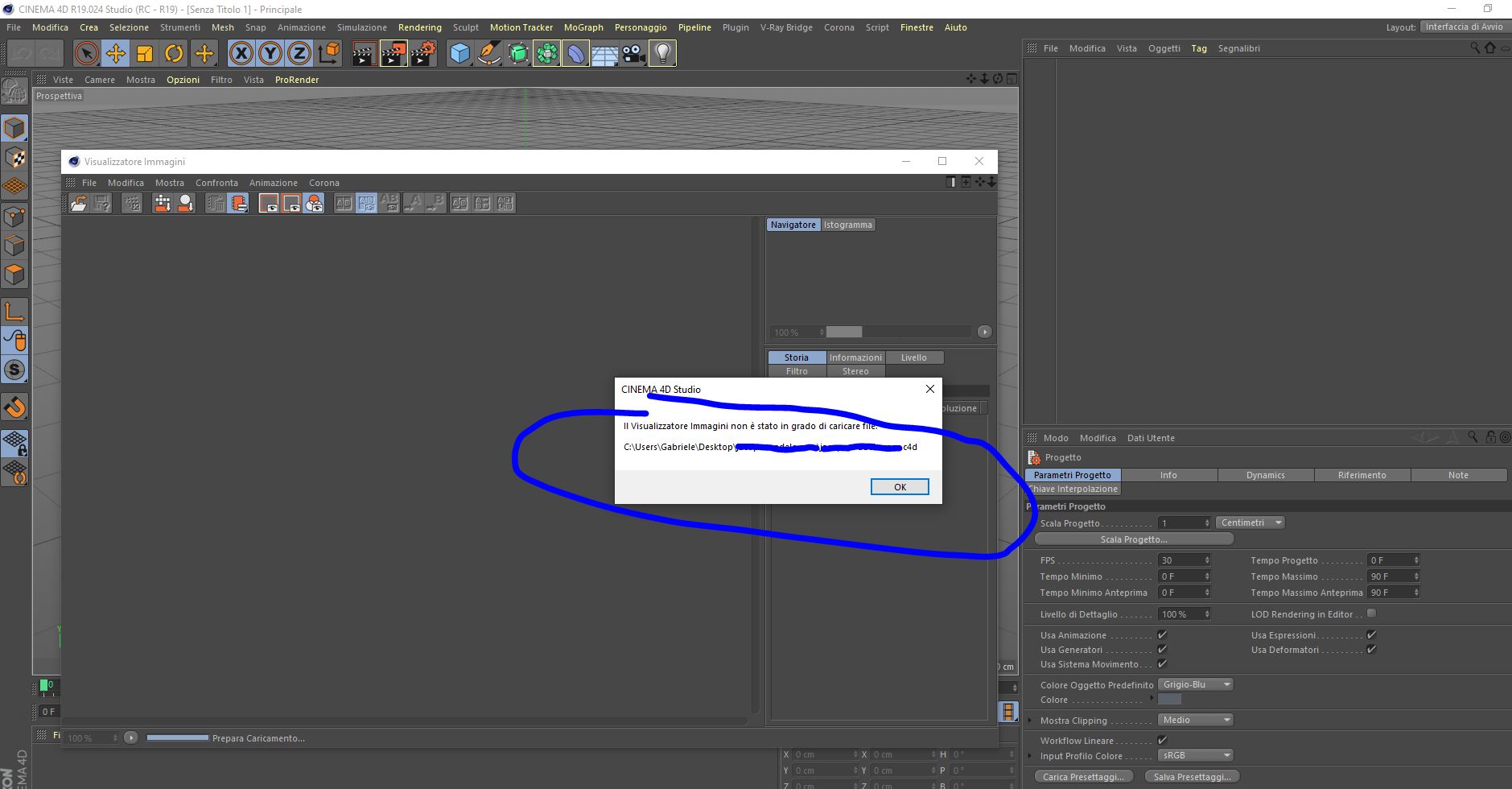Add a Subdivision Surface generator
The height and width of the screenshot is (789, 1512).
click(517, 54)
